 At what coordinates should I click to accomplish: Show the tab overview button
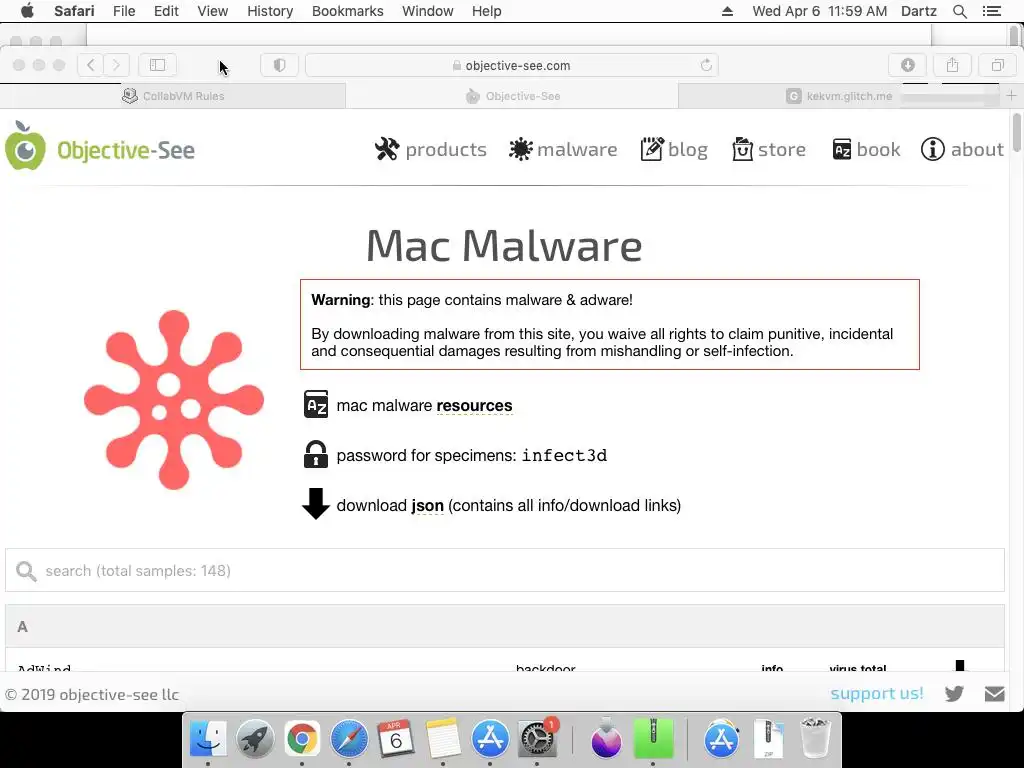pos(998,65)
